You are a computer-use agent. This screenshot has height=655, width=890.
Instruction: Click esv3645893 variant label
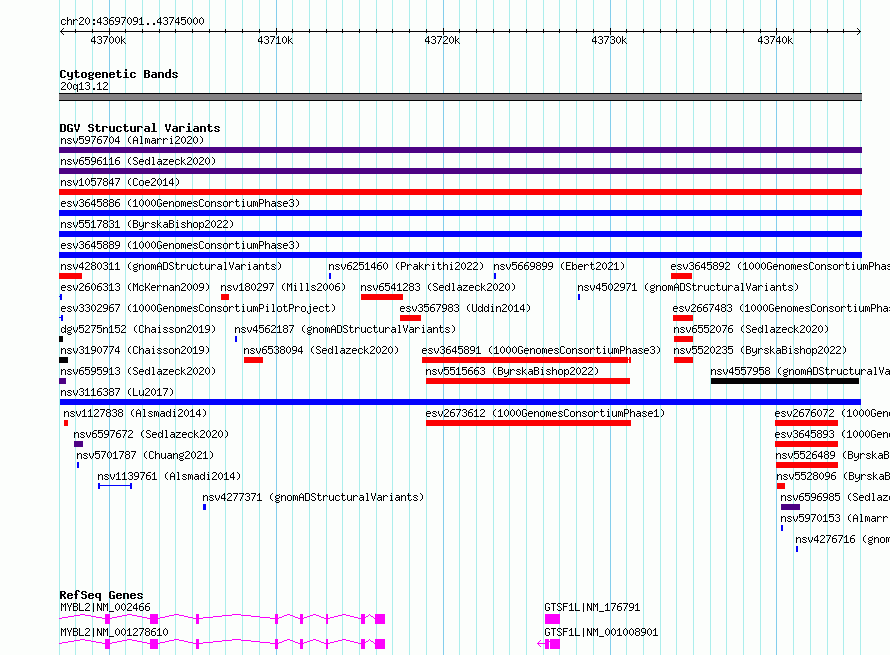coord(832,434)
